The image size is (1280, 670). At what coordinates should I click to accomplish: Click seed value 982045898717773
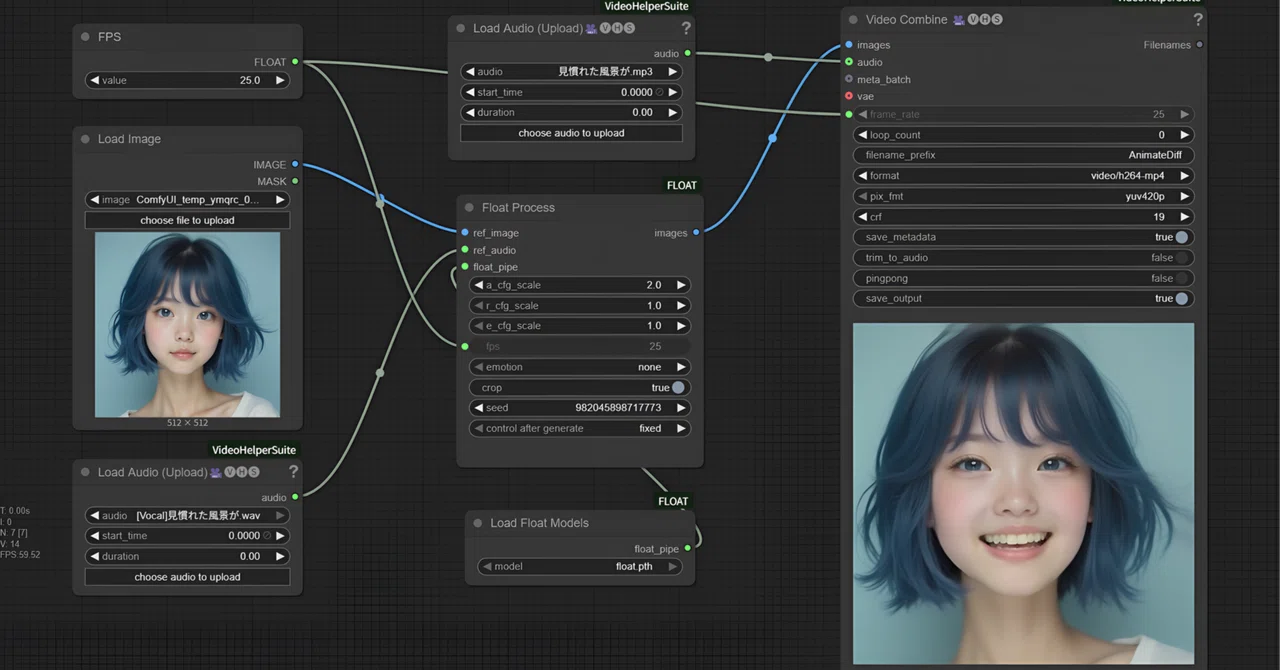tap(618, 408)
